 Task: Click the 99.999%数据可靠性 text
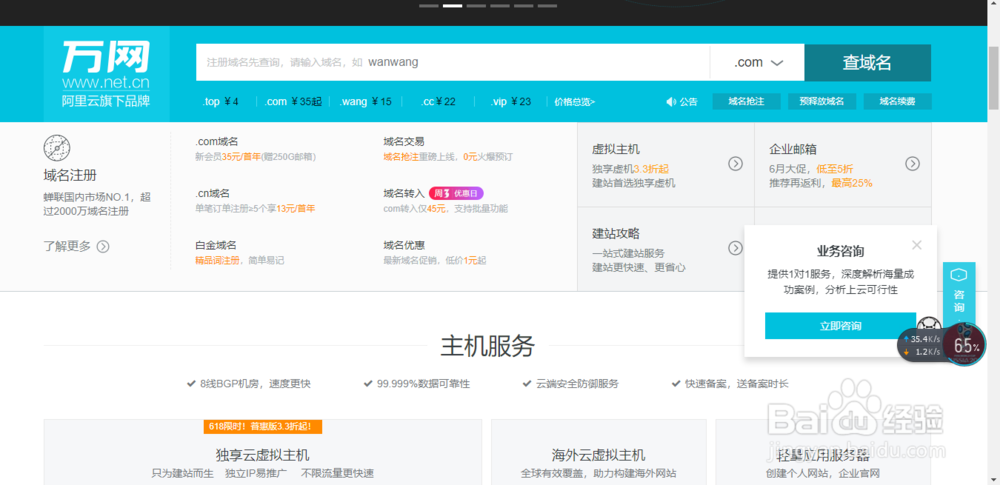pos(423,384)
